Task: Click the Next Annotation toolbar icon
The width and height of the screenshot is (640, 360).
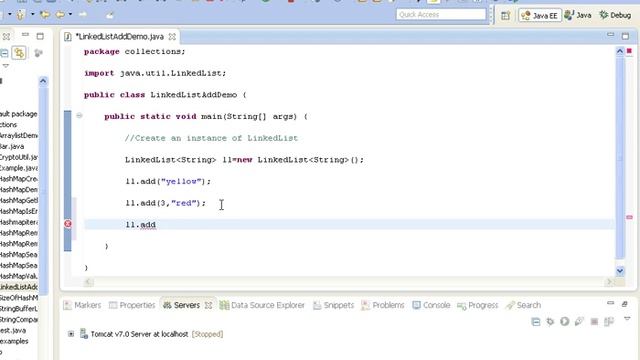Action: (x=20, y=15)
